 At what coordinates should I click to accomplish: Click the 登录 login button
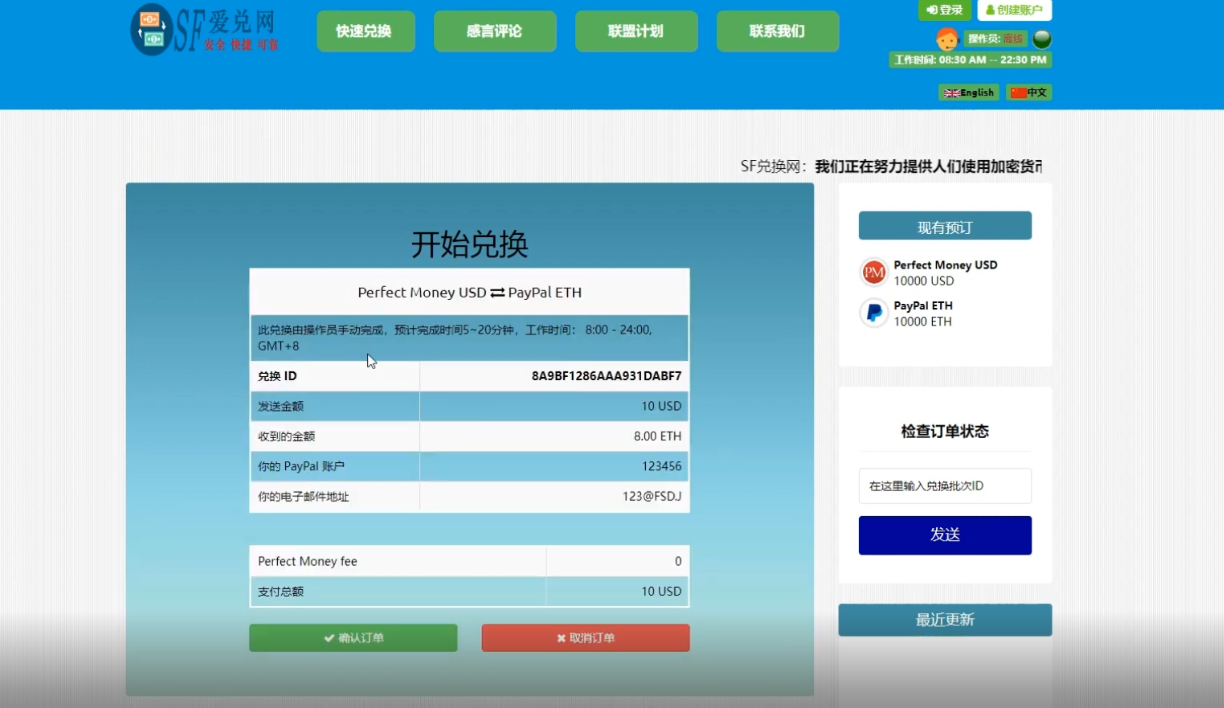tap(944, 10)
